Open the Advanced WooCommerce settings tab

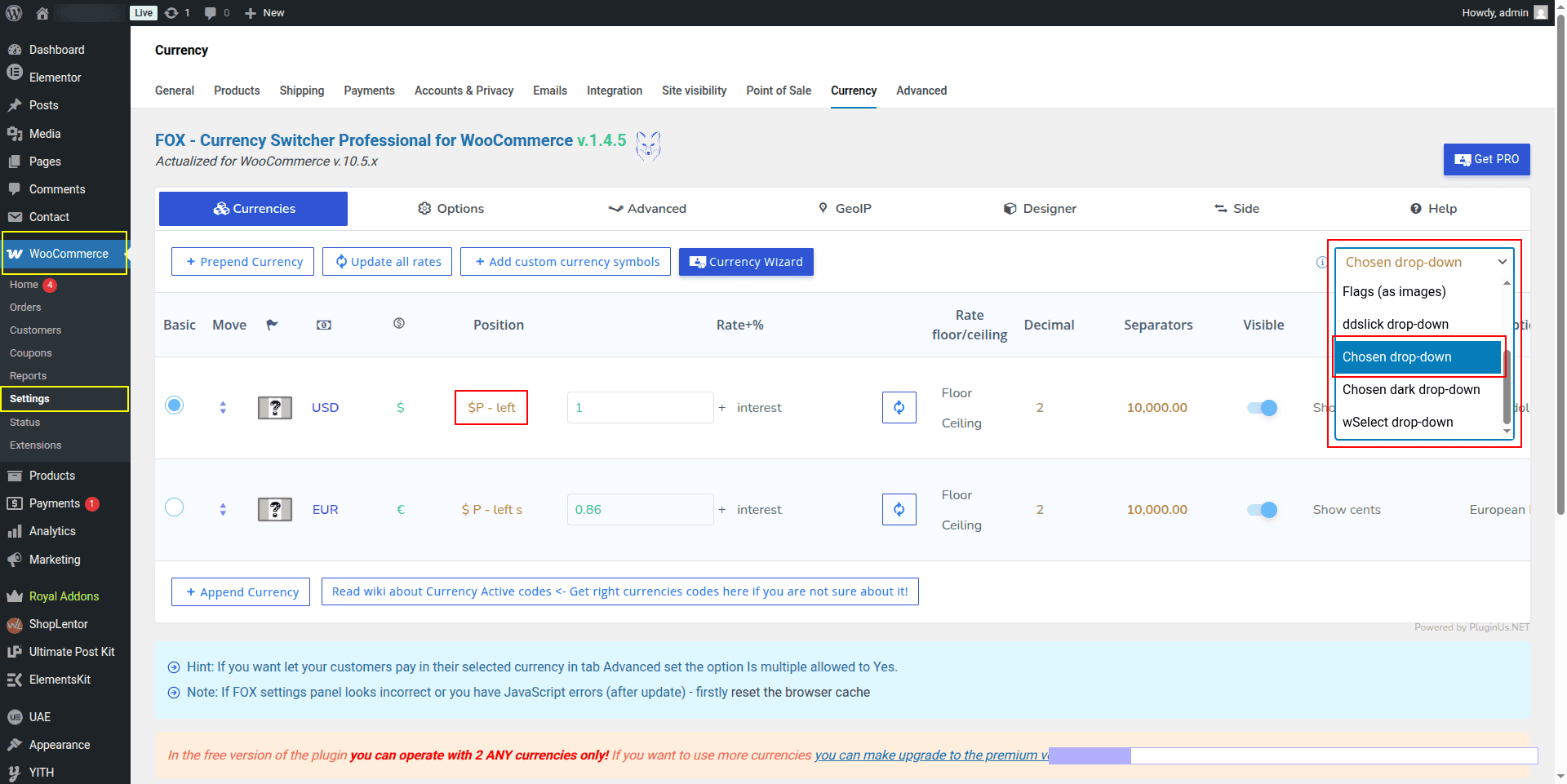pyautogui.click(x=921, y=91)
